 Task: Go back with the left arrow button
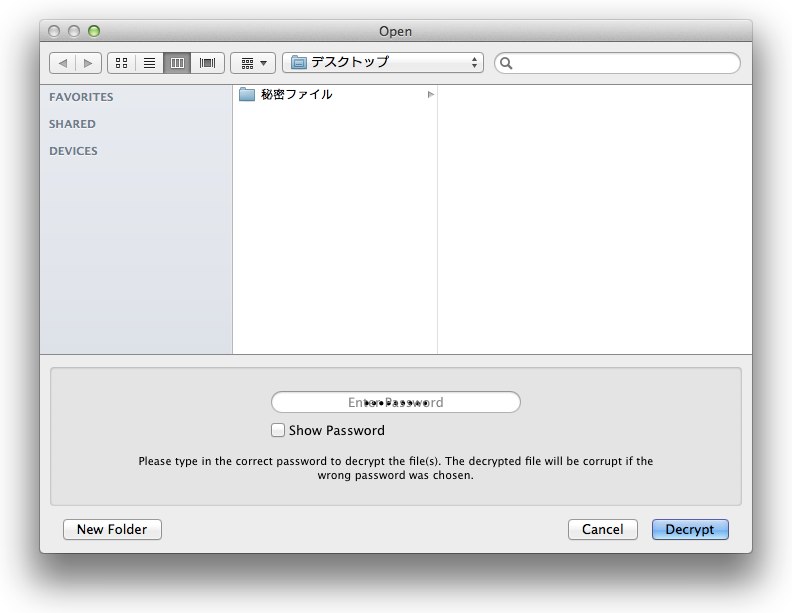(63, 63)
